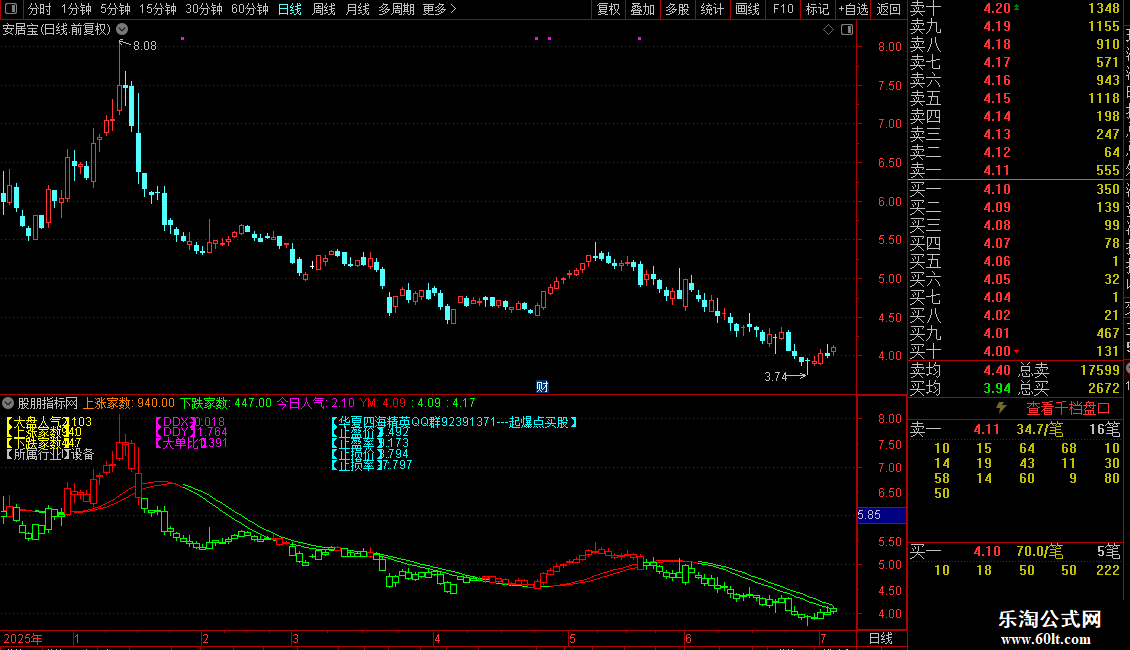1130x650 pixels.
Task: Switch to 月线 monthly chart
Action: [x=357, y=9]
